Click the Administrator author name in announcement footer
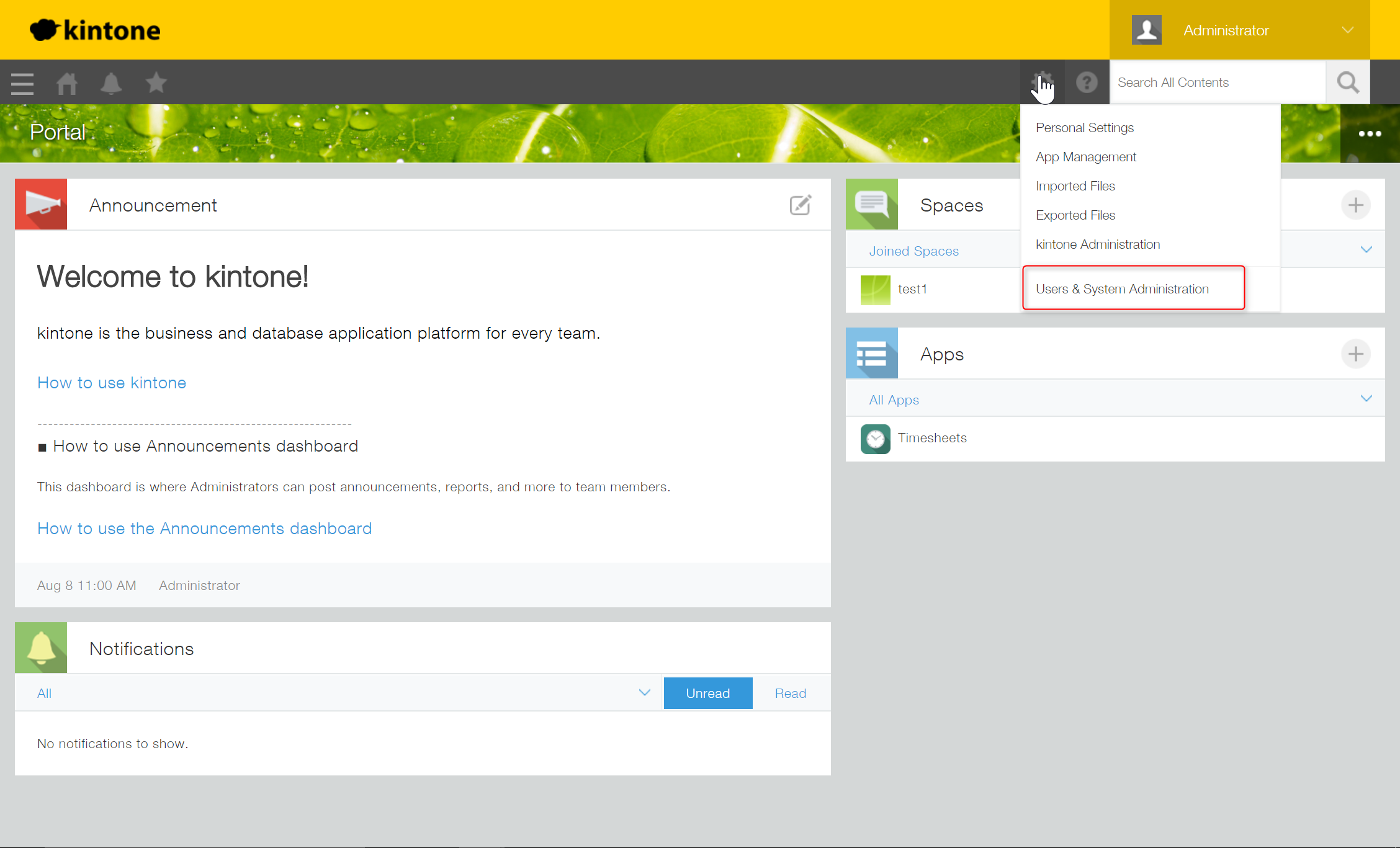 tap(199, 586)
